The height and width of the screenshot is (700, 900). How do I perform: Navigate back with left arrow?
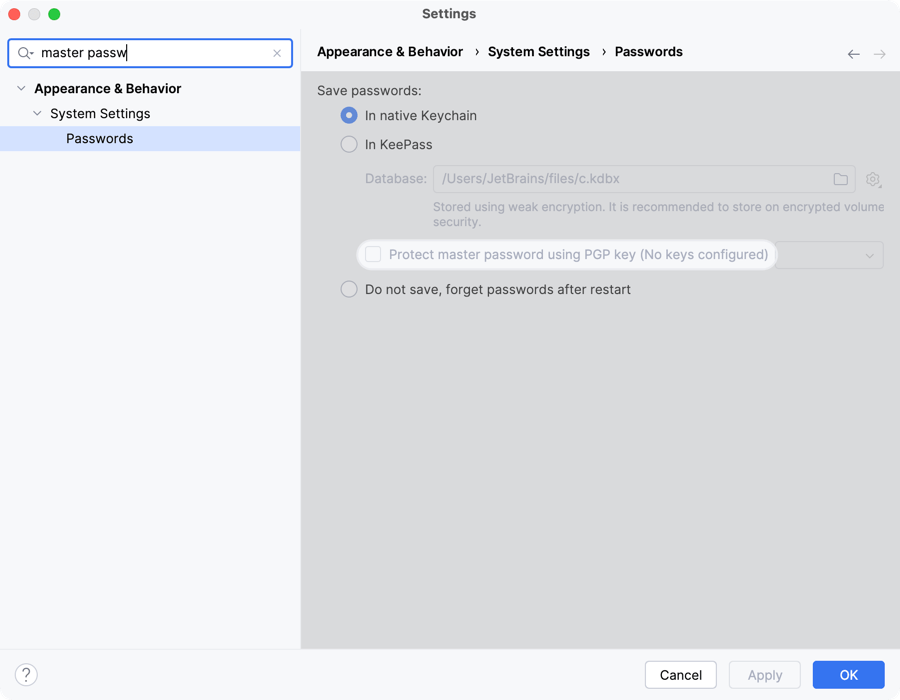coord(853,54)
